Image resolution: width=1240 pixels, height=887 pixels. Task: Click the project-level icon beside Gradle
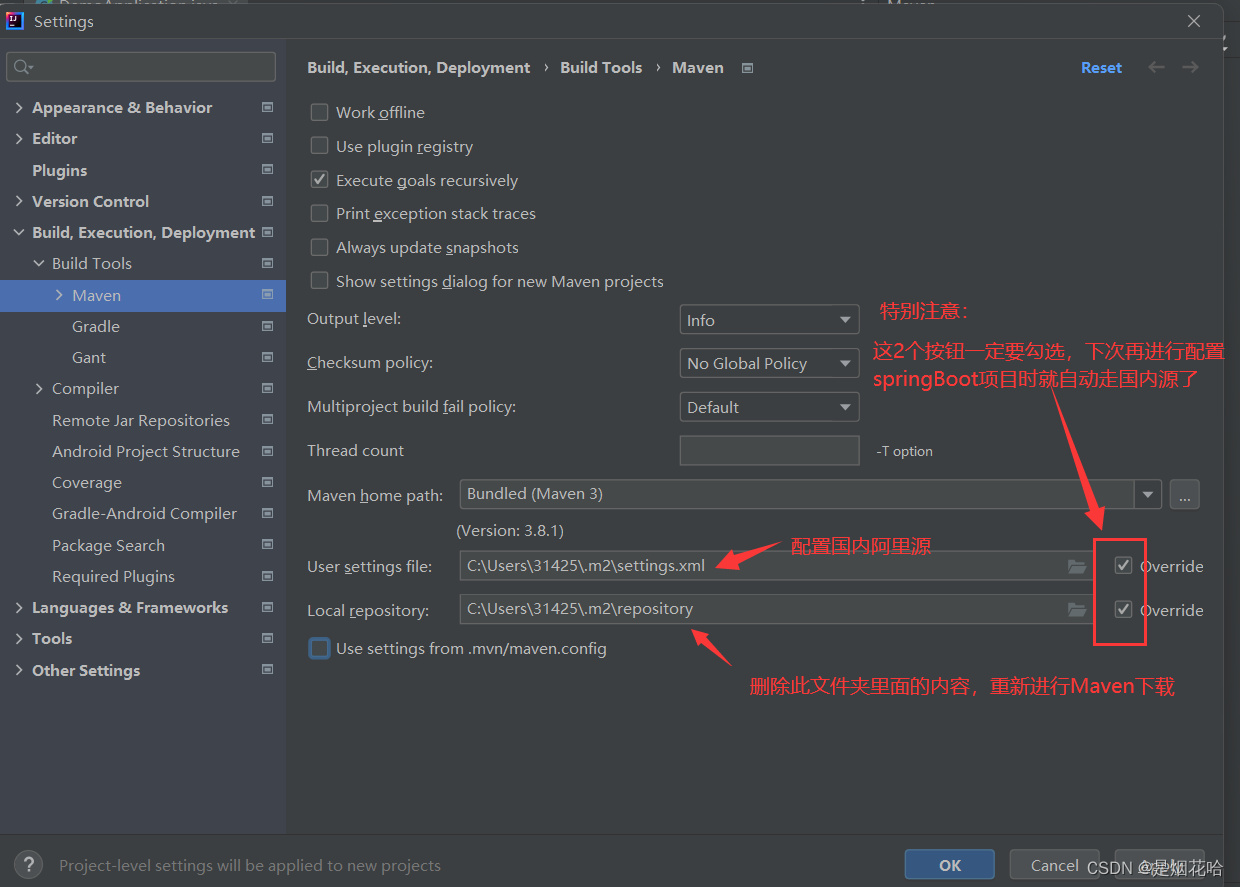(x=267, y=326)
